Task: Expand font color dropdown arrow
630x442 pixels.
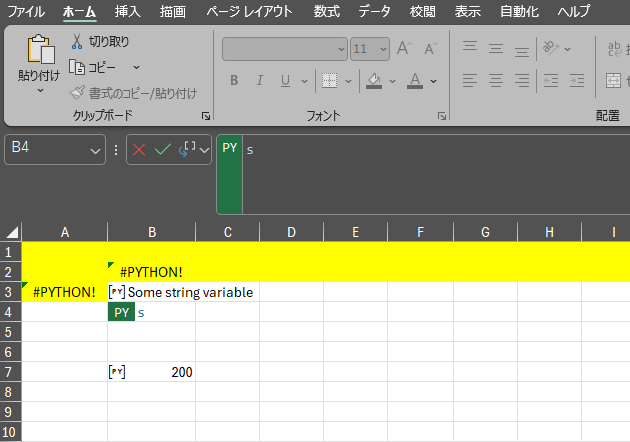Action: (x=434, y=81)
